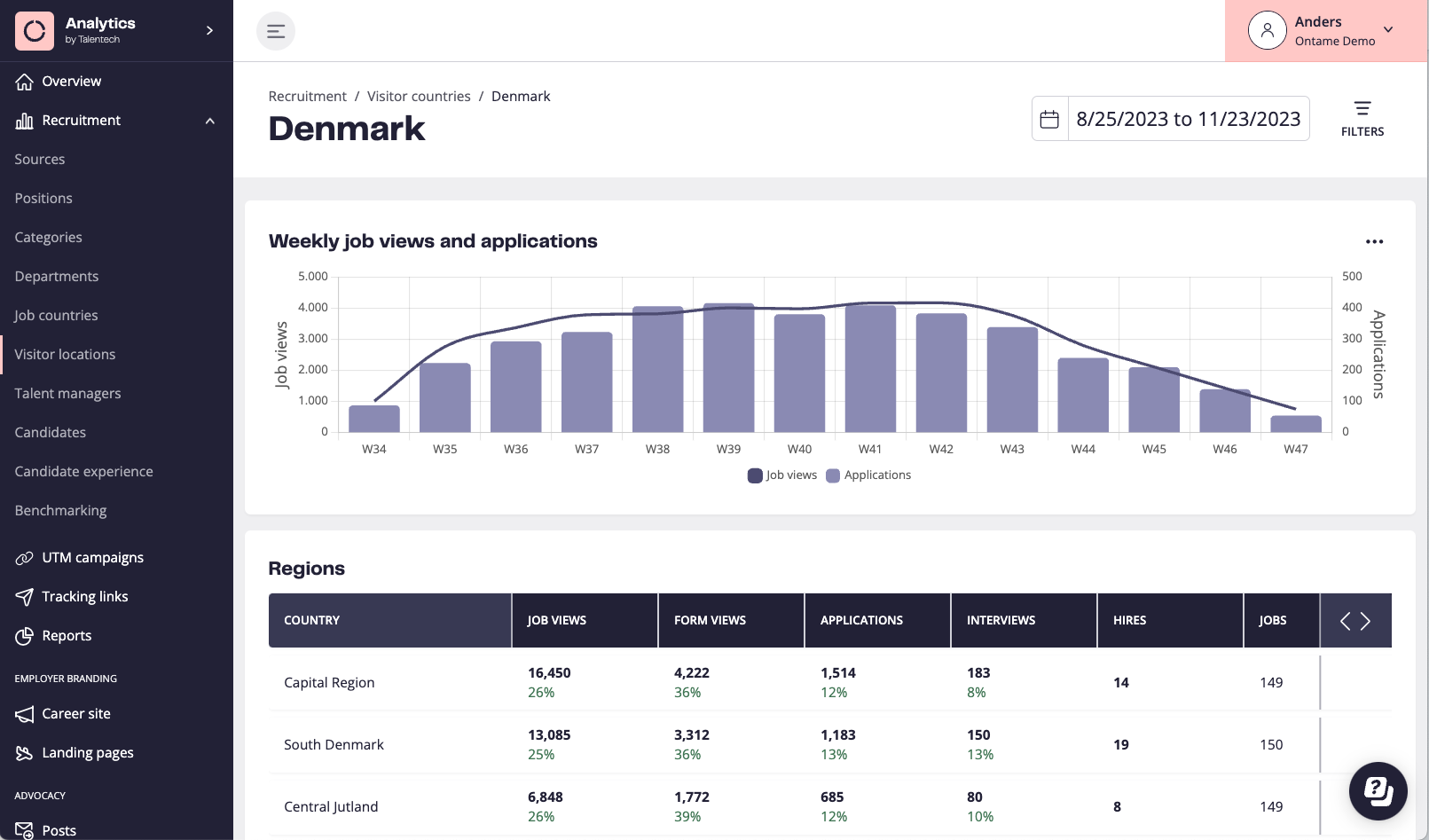Image resolution: width=1429 pixels, height=840 pixels.
Task: Open Benchmarking in sidebar
Action: tap(60, 511)
